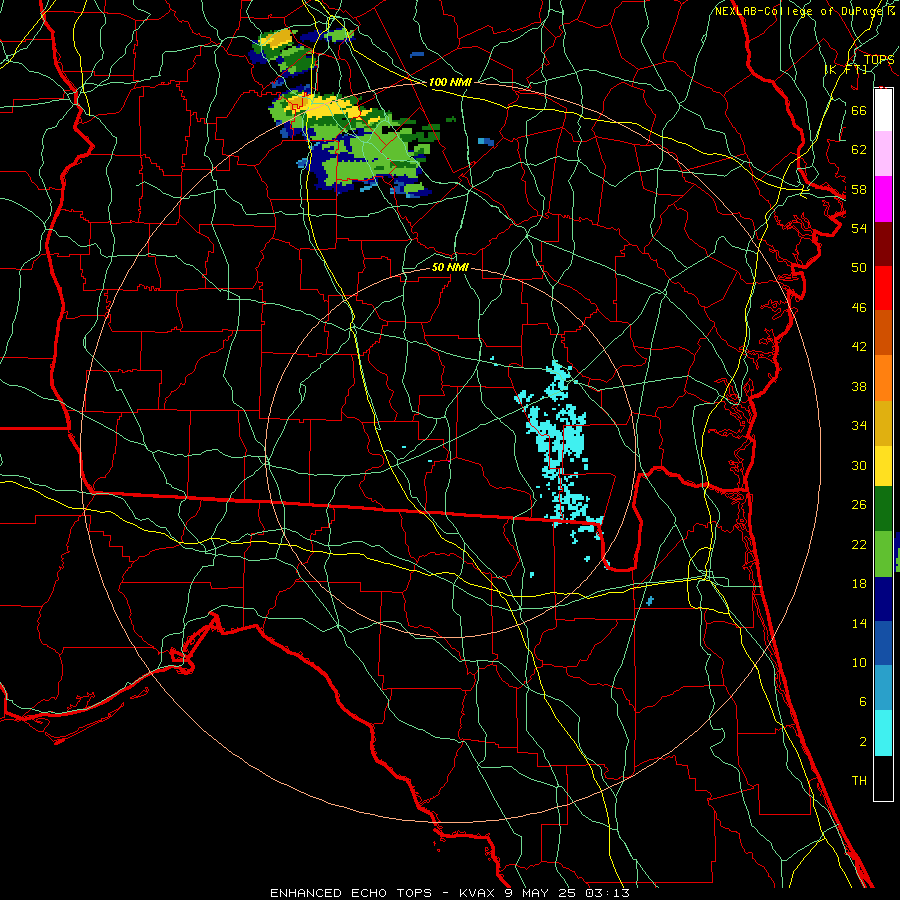Image resolution: width=900 pixels, height=900 pixels.
Task: Click the light pink legend swatch
Action: click(x=883, y=153)
